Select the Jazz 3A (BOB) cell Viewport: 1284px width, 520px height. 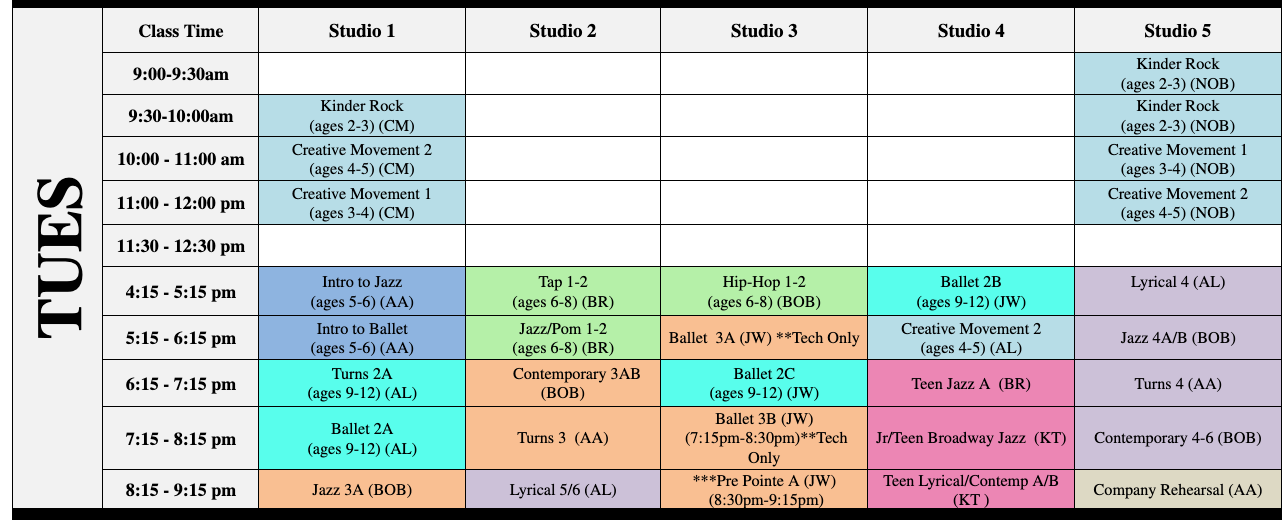[x=362, y=490]
